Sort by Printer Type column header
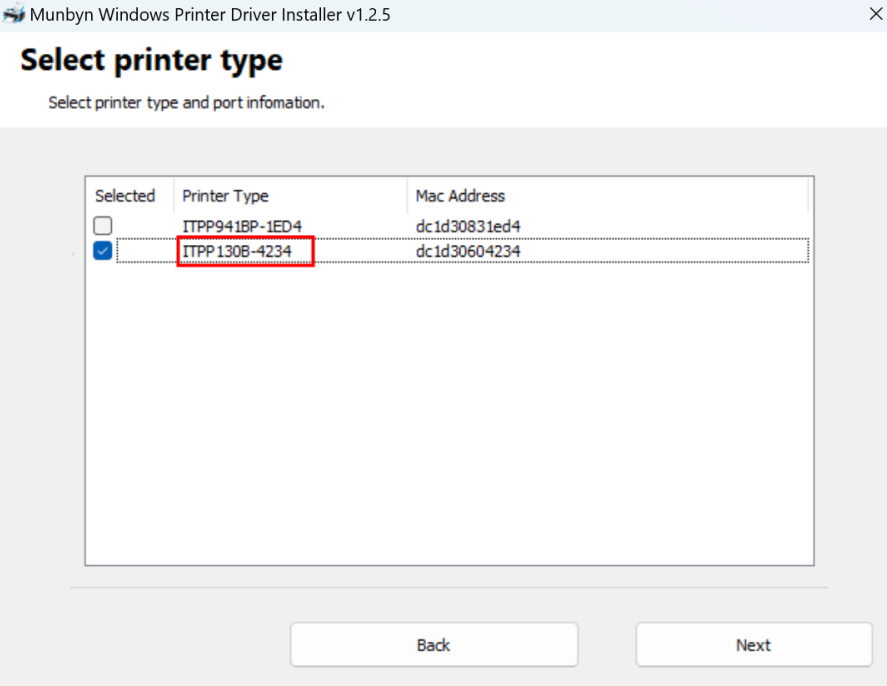This screenshot has width=887, height=686. [x=226, y=196]
